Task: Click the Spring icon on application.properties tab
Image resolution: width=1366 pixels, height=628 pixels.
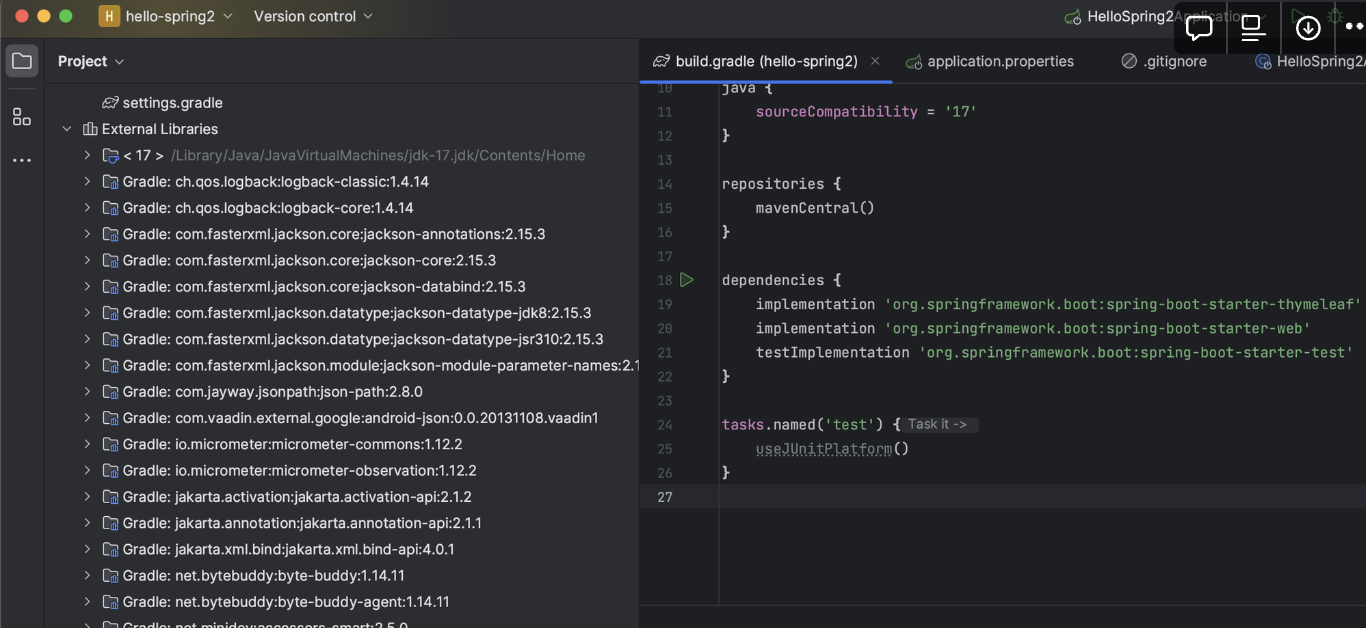Action: click(913, 61)
